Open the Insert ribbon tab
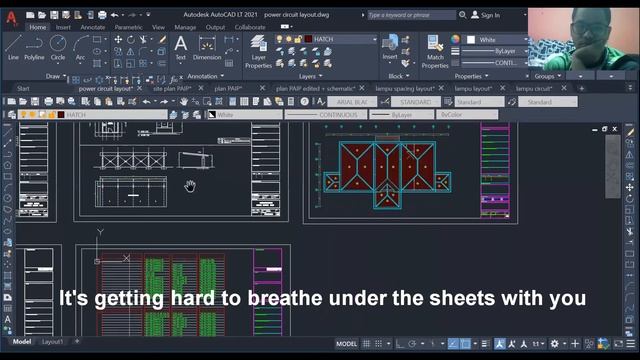Image resolution: width=640 pixels, height=360 pixels. (x=63, y=27)
